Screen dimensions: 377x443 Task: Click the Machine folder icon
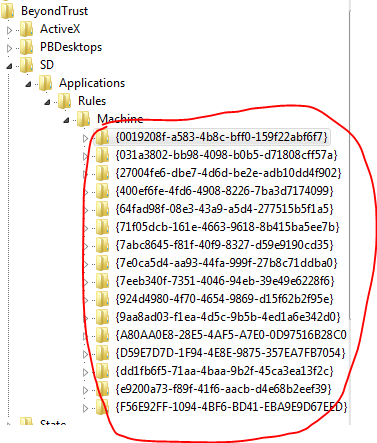(83, 119)
